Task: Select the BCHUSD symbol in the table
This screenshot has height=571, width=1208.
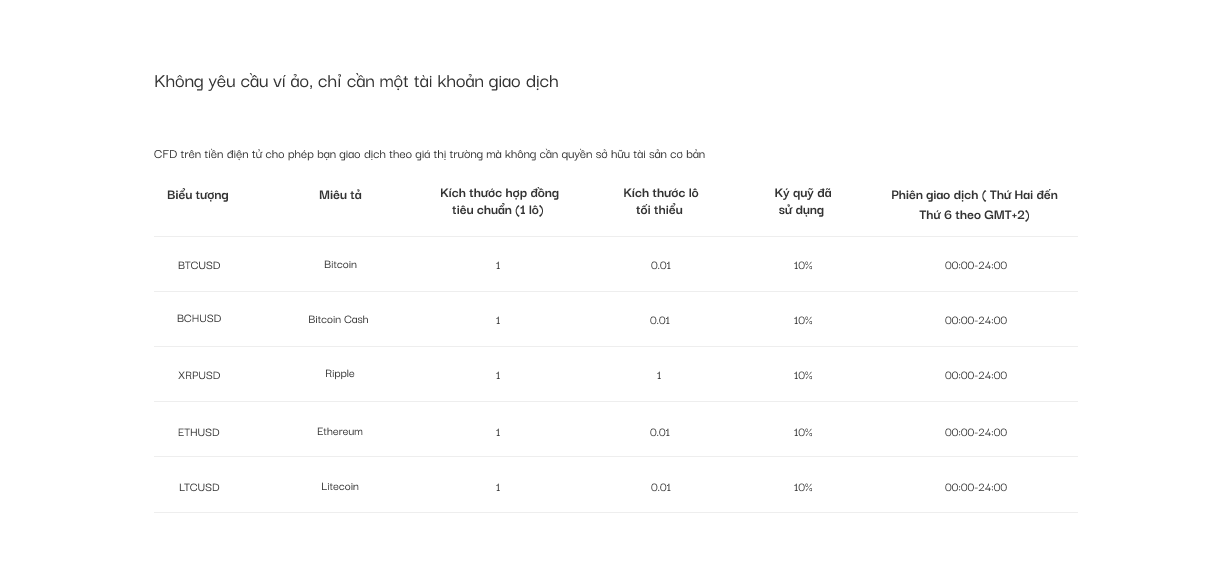Action: point(199,318)
